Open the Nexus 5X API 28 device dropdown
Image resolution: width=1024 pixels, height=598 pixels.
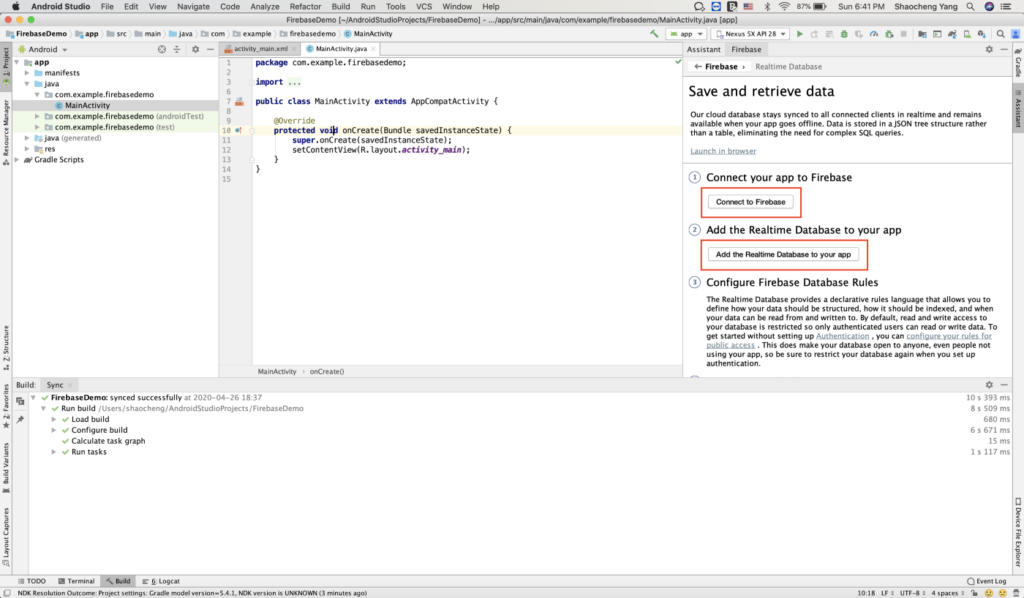752,34
